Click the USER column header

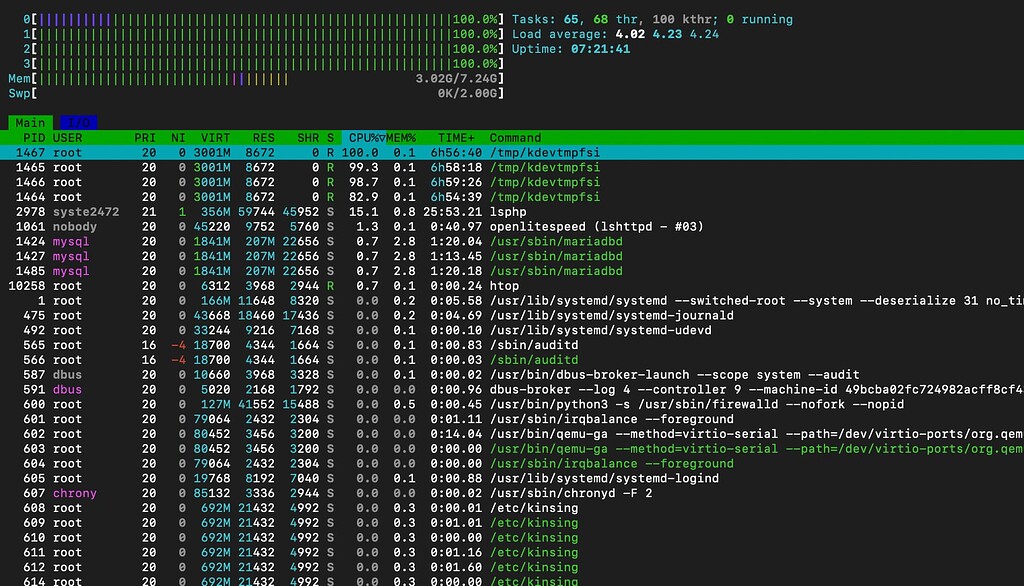click(68, 138)
